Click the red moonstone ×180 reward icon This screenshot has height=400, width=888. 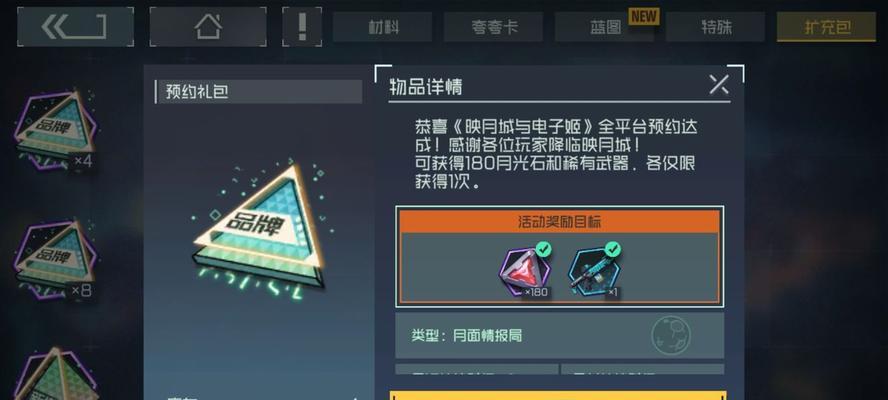[524, 272]
